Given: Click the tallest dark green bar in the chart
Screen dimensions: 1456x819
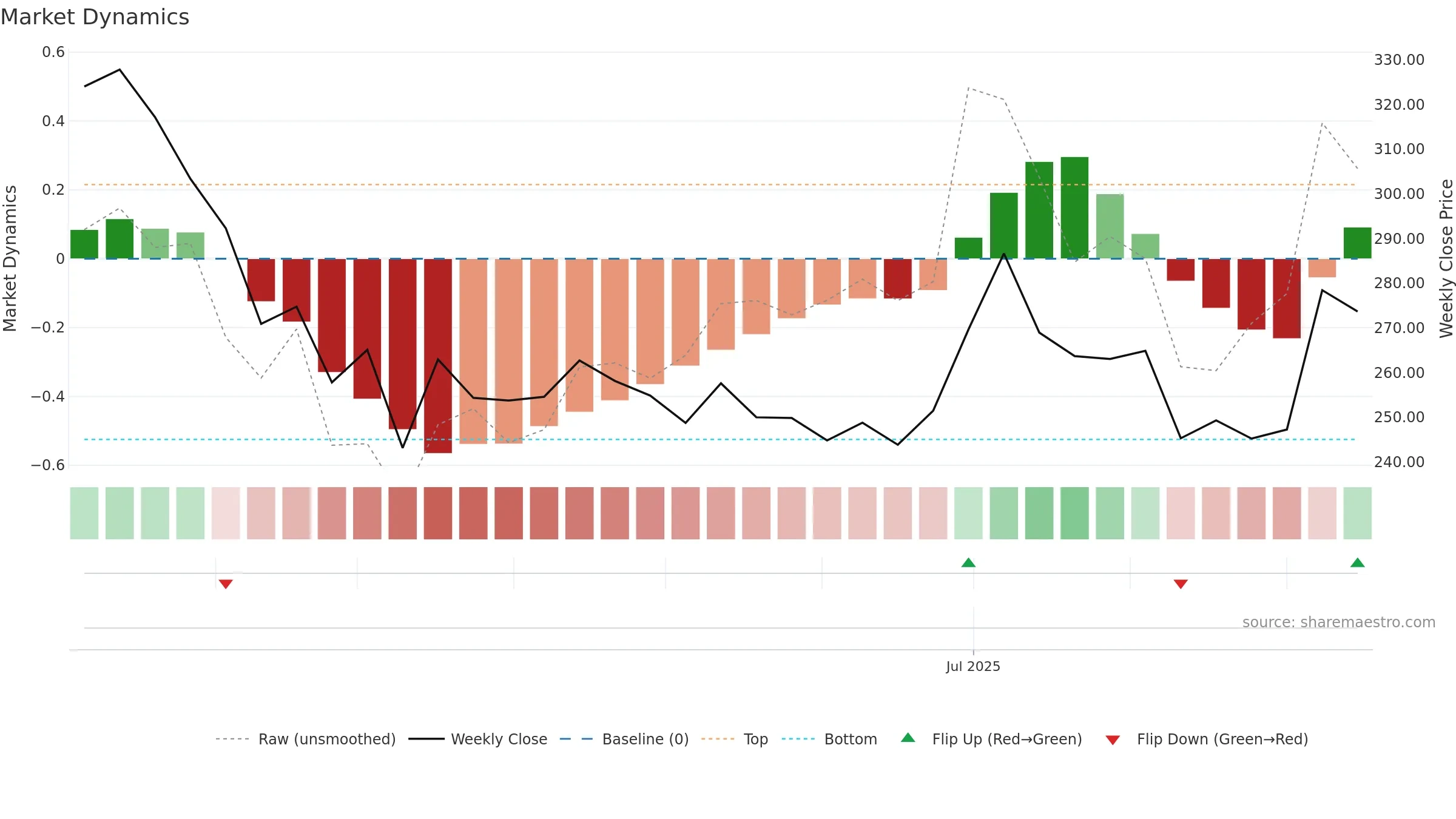Looking at the screenshot, I should pyautogui.click(x=1074, y=208).
